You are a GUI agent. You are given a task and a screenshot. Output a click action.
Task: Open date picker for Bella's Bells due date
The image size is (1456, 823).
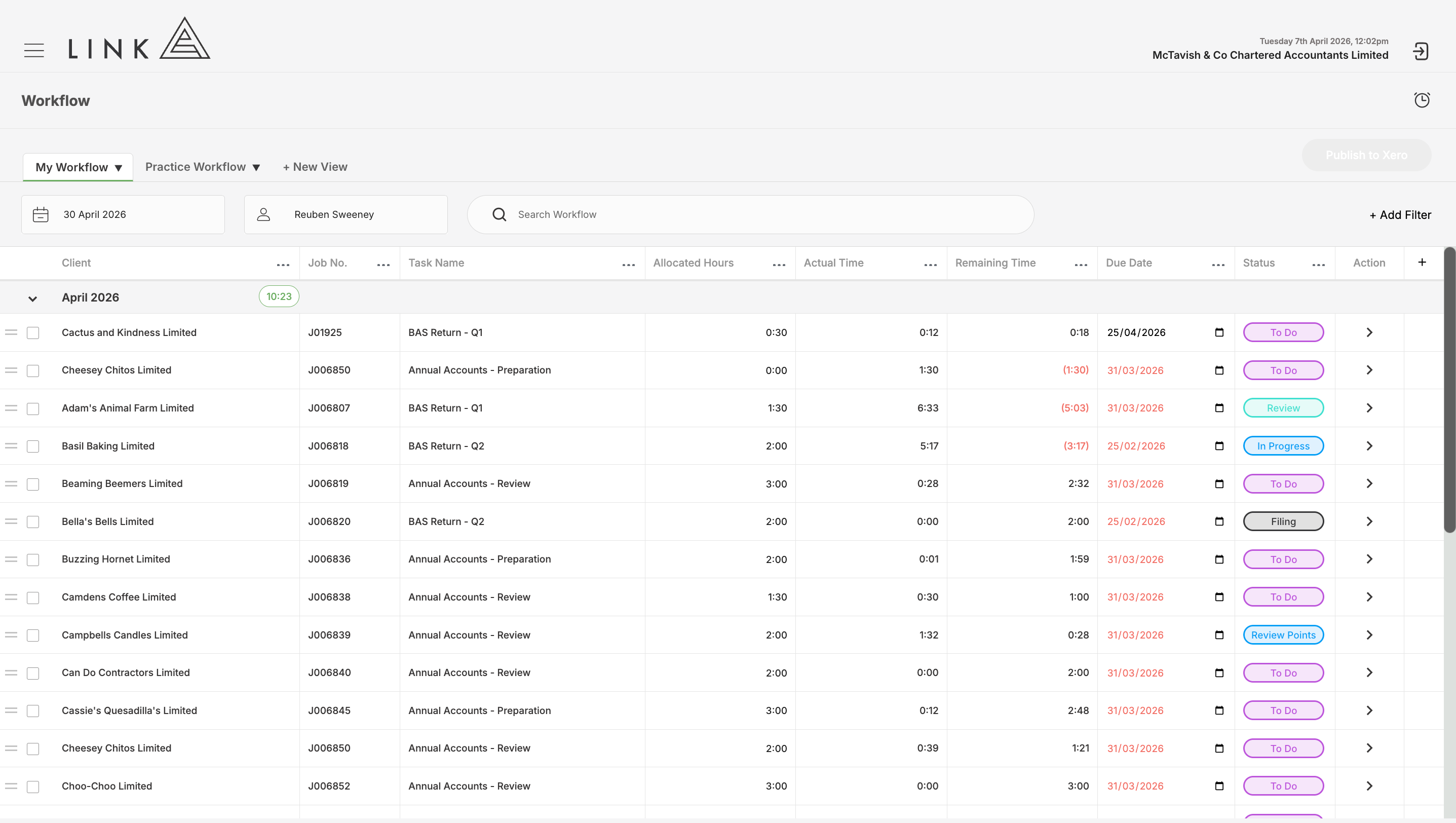click(1219, 522)
